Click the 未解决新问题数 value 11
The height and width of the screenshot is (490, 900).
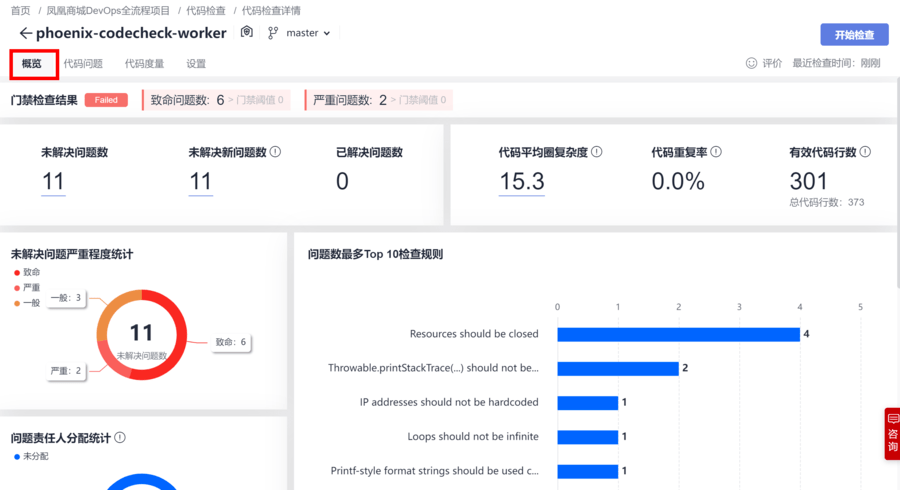(200, 182)
